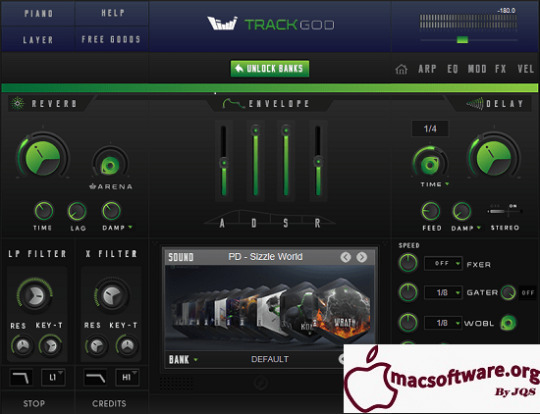
Task: Select the X filter slope shape icon
Action: [95, 377]
